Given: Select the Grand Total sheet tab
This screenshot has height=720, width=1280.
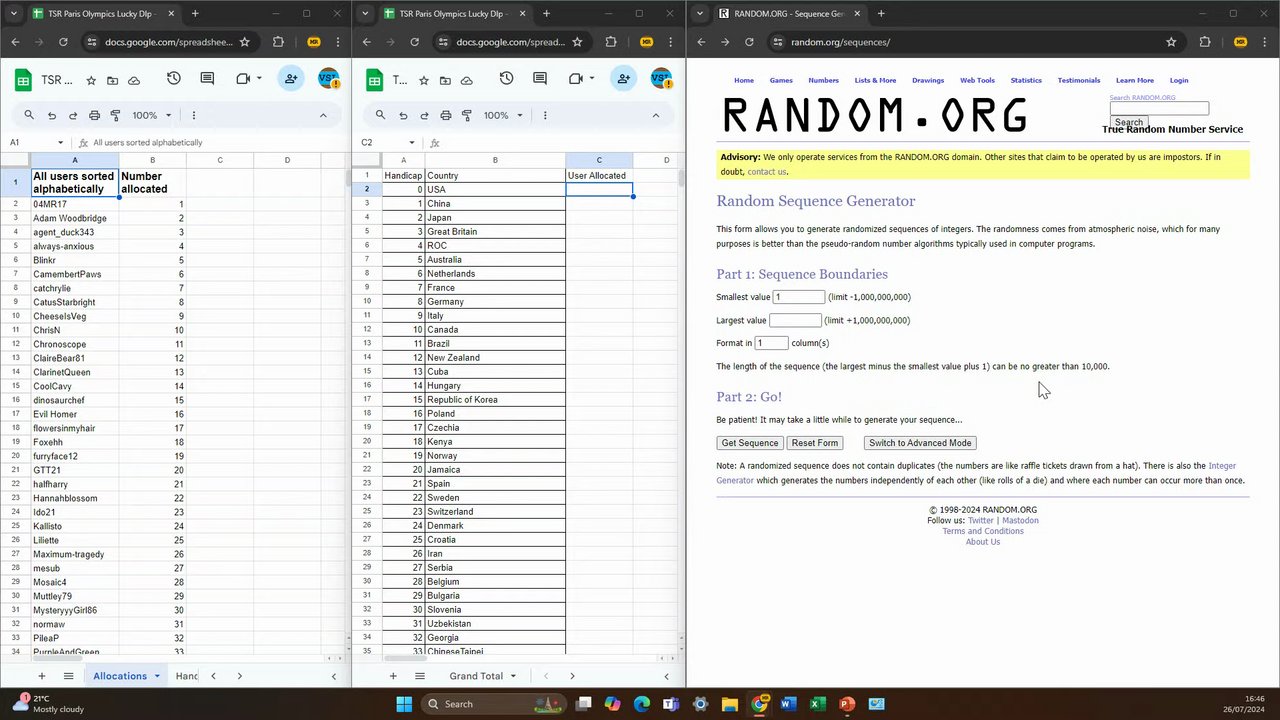Looking at the screenshot, I should coord(476,676).
